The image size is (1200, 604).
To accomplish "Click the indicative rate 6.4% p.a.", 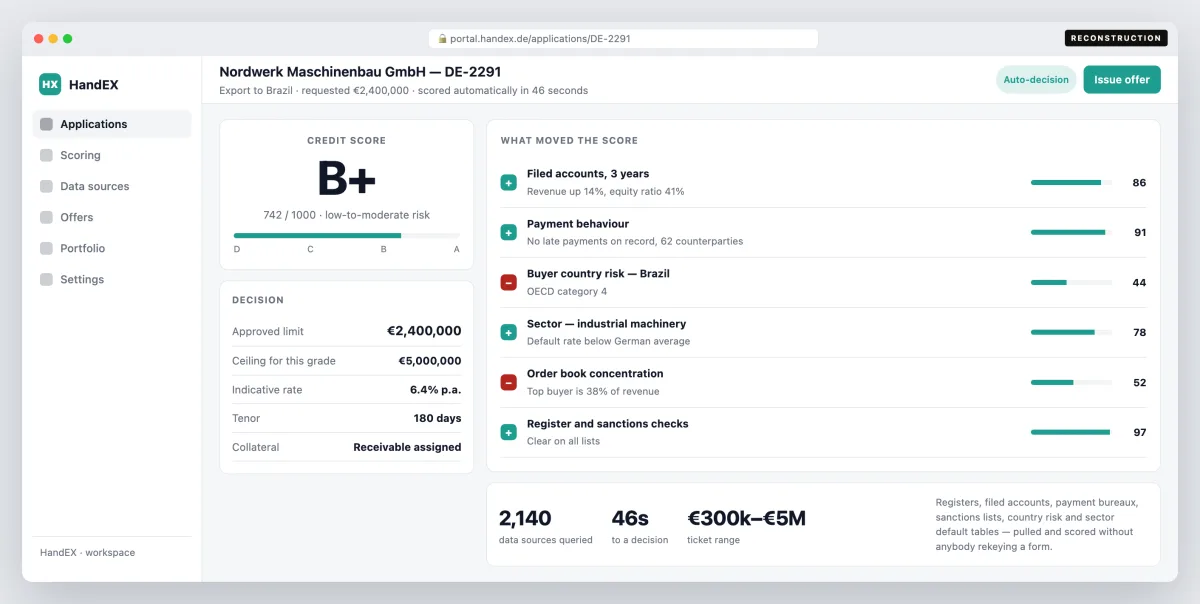I will coord(436,390).
